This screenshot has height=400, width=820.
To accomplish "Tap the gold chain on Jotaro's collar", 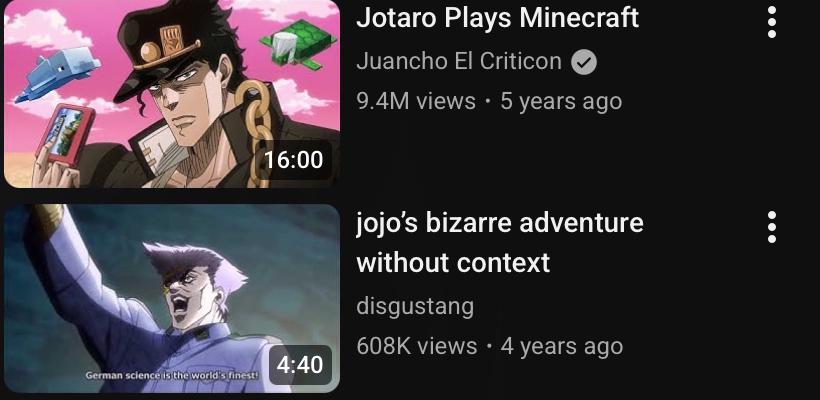I will [256, 133].
